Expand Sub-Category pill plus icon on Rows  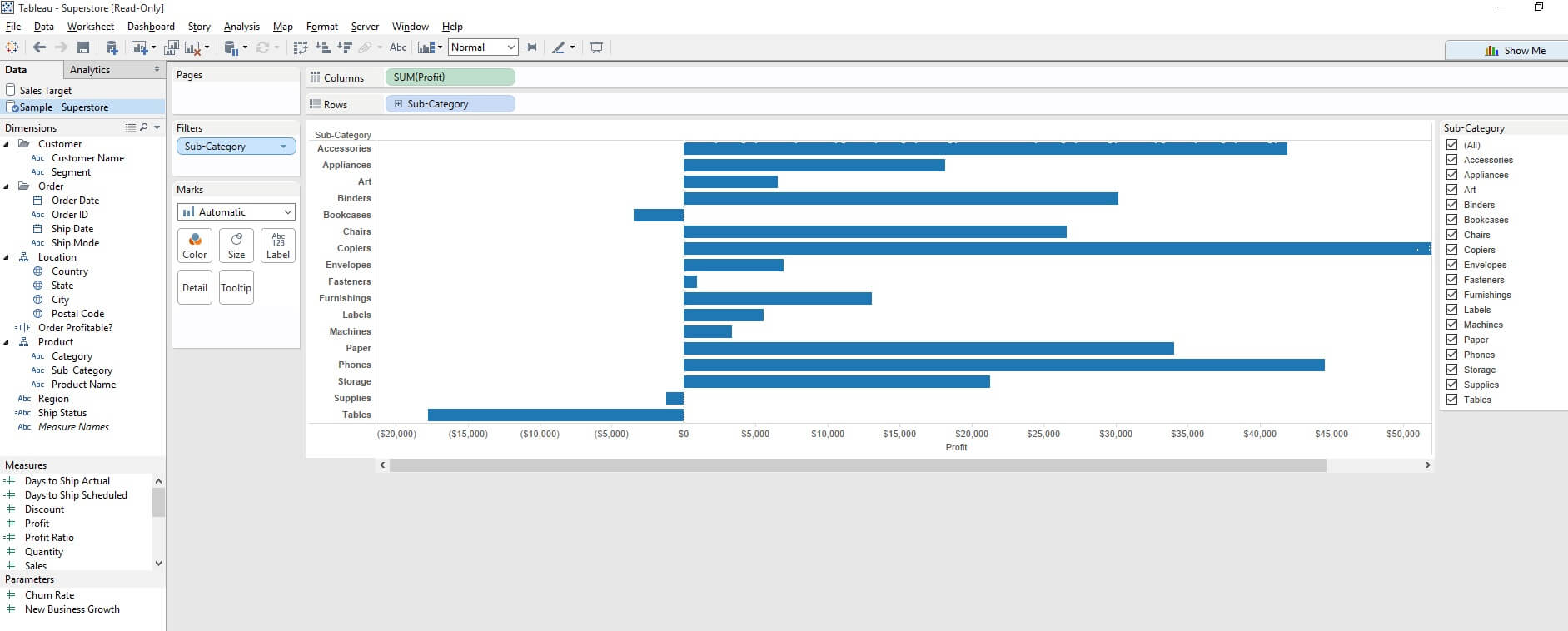(x=398, y=104)
